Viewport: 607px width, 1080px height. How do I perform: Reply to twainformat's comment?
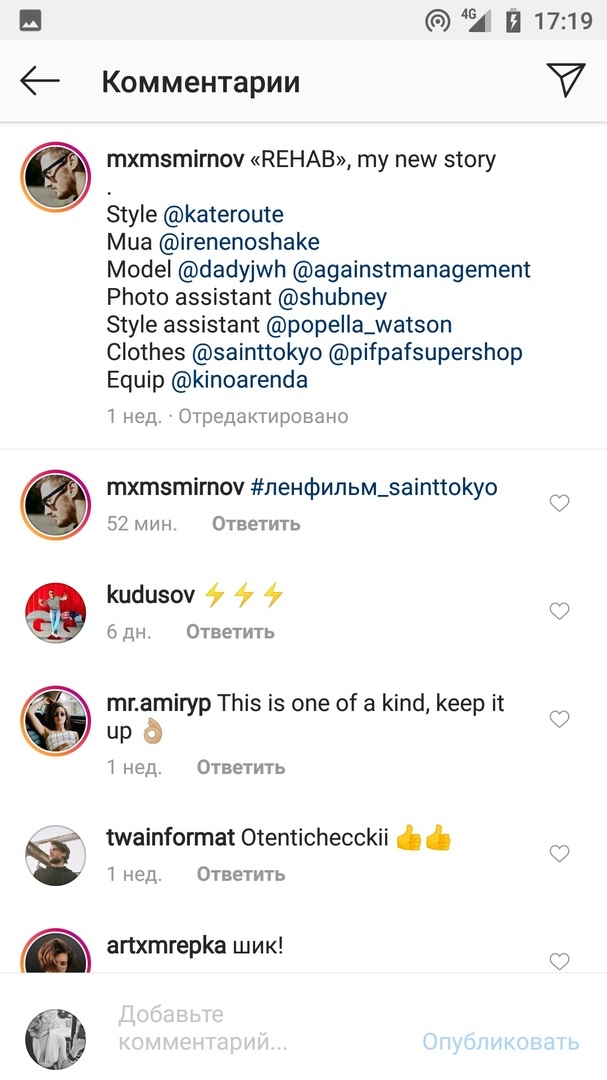[241, 874]
